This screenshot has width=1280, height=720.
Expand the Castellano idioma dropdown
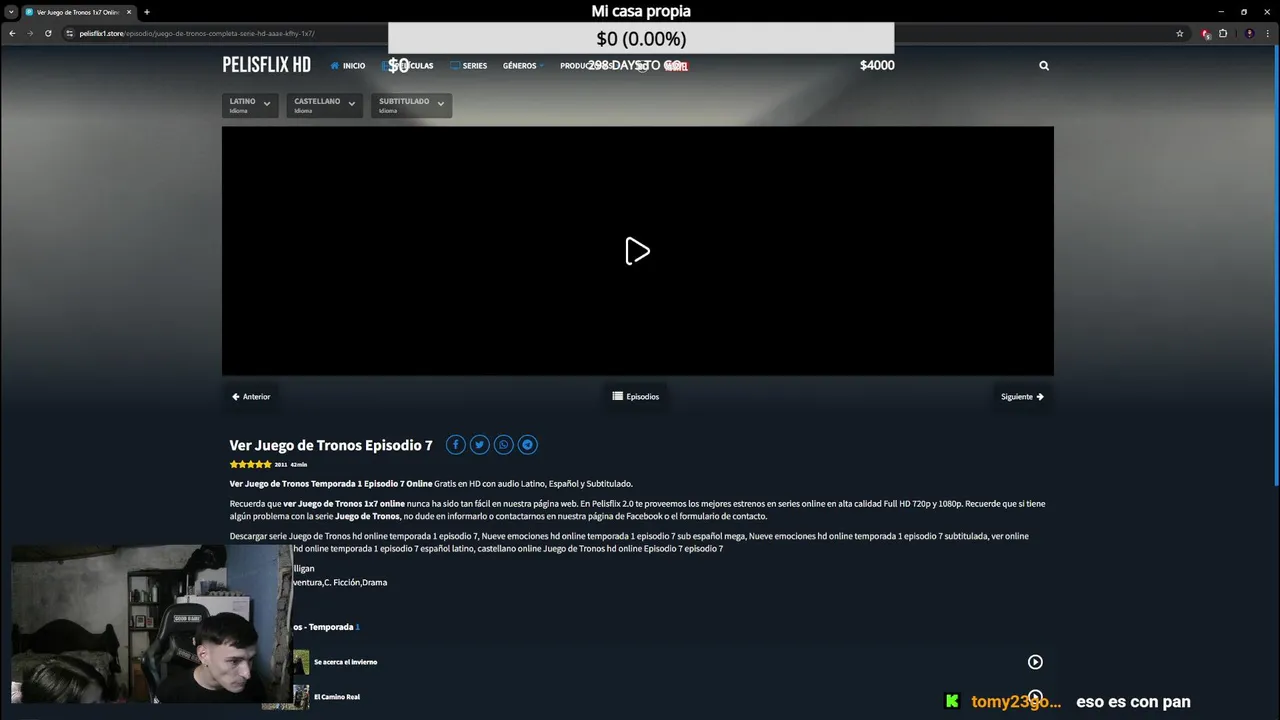324,105
